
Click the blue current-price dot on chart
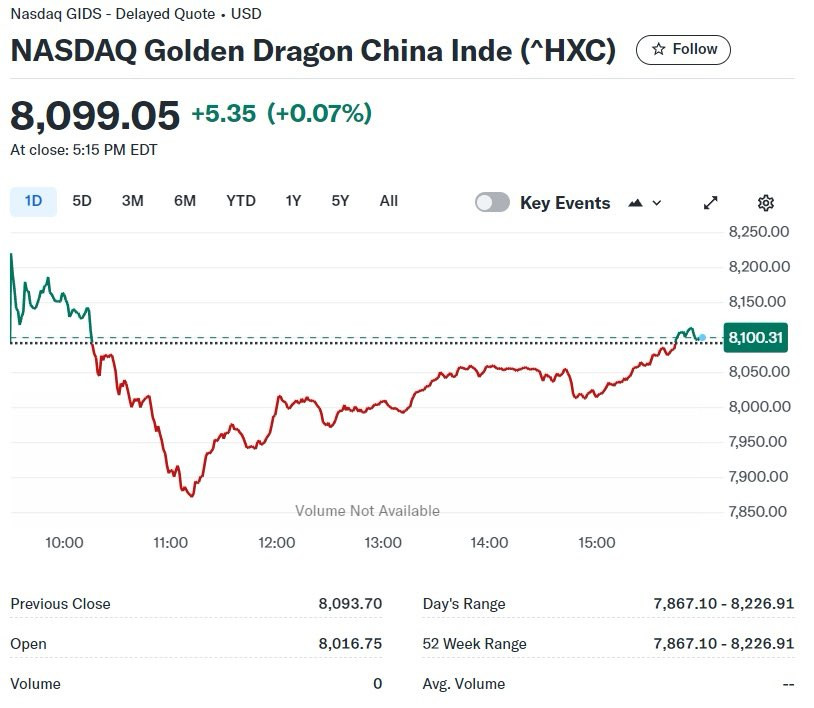(702, 337)
